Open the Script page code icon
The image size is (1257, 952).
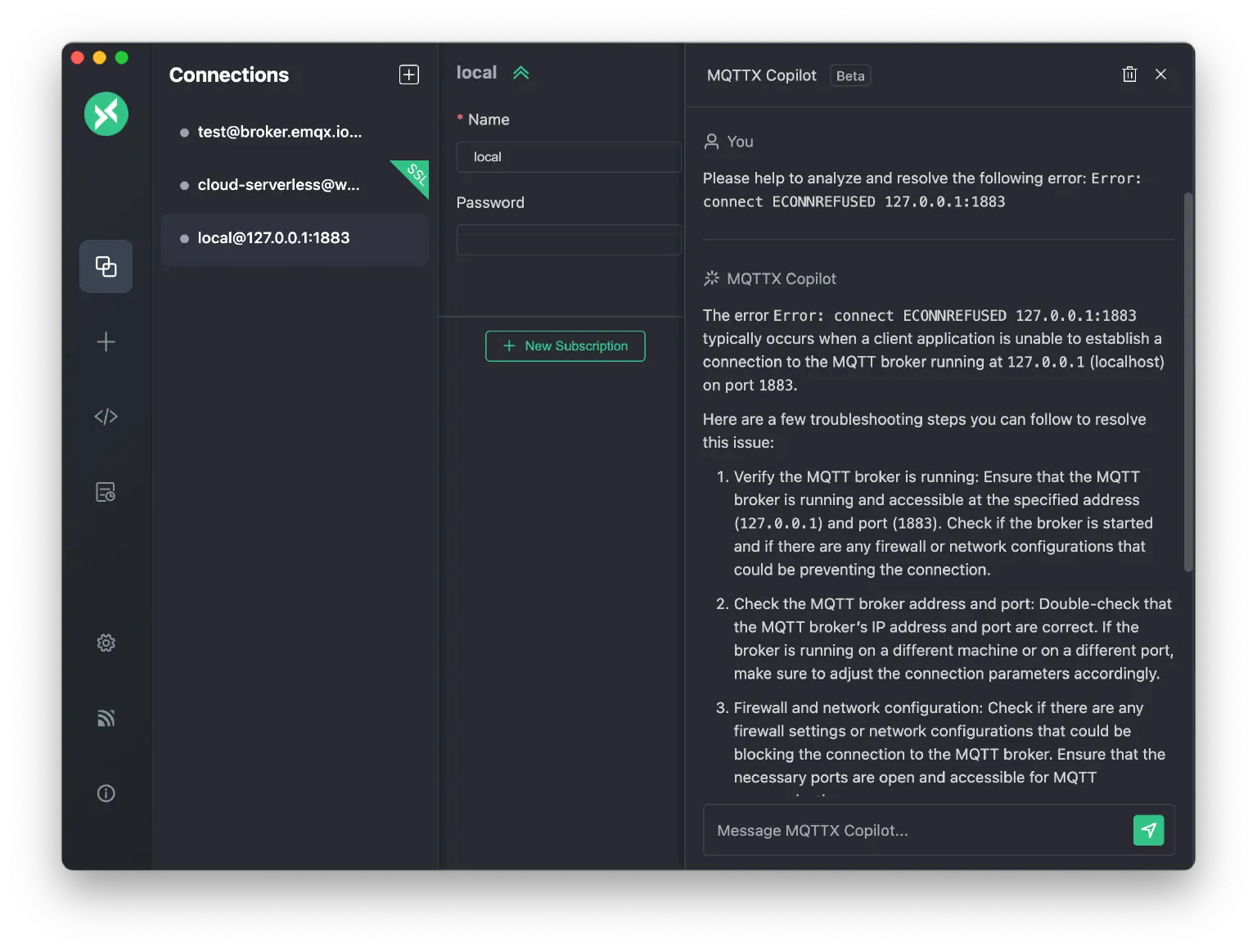(106, 417)
